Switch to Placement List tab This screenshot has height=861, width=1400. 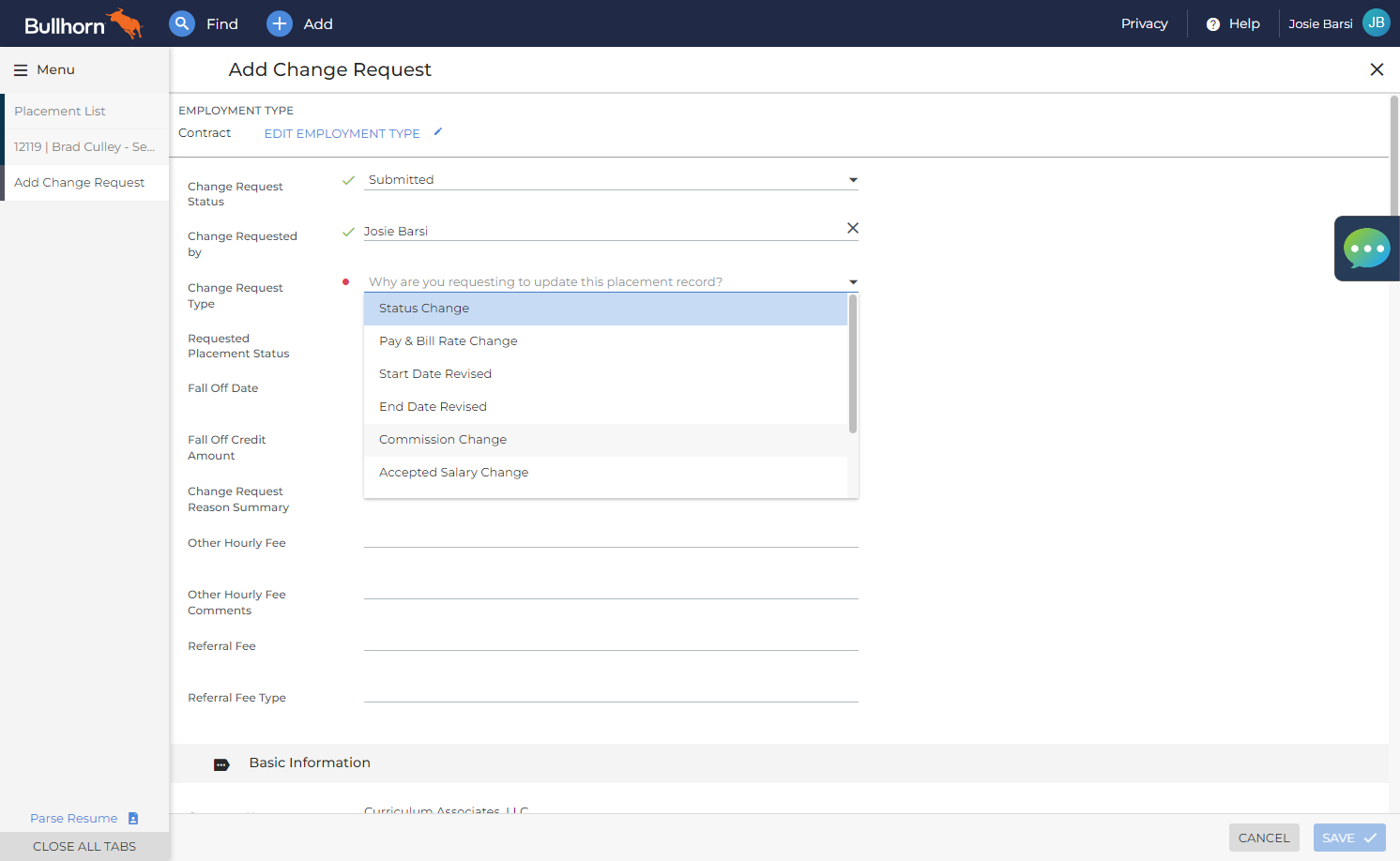tap(84, 112)
